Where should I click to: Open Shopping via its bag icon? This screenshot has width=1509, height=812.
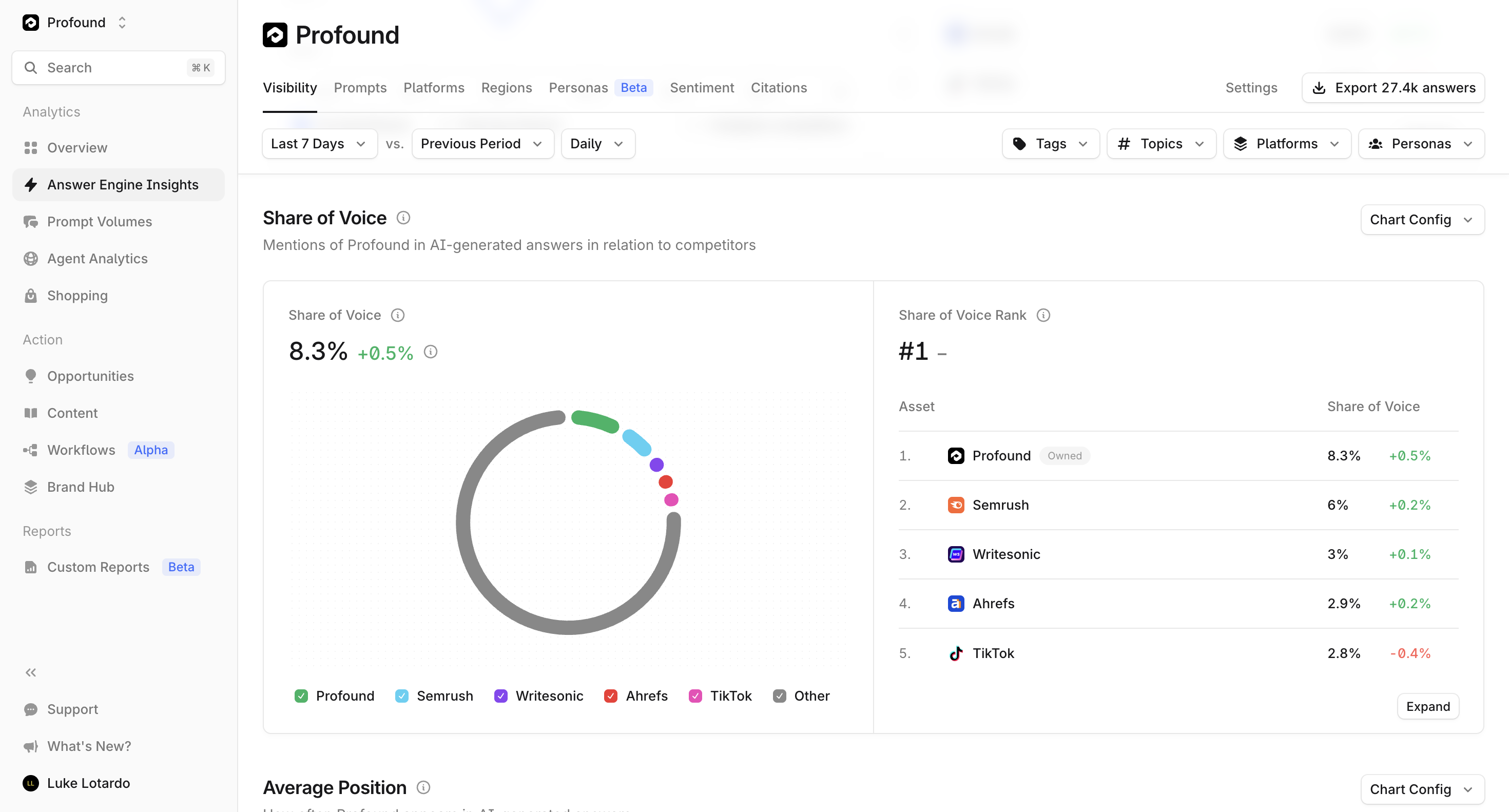[30, 295]
